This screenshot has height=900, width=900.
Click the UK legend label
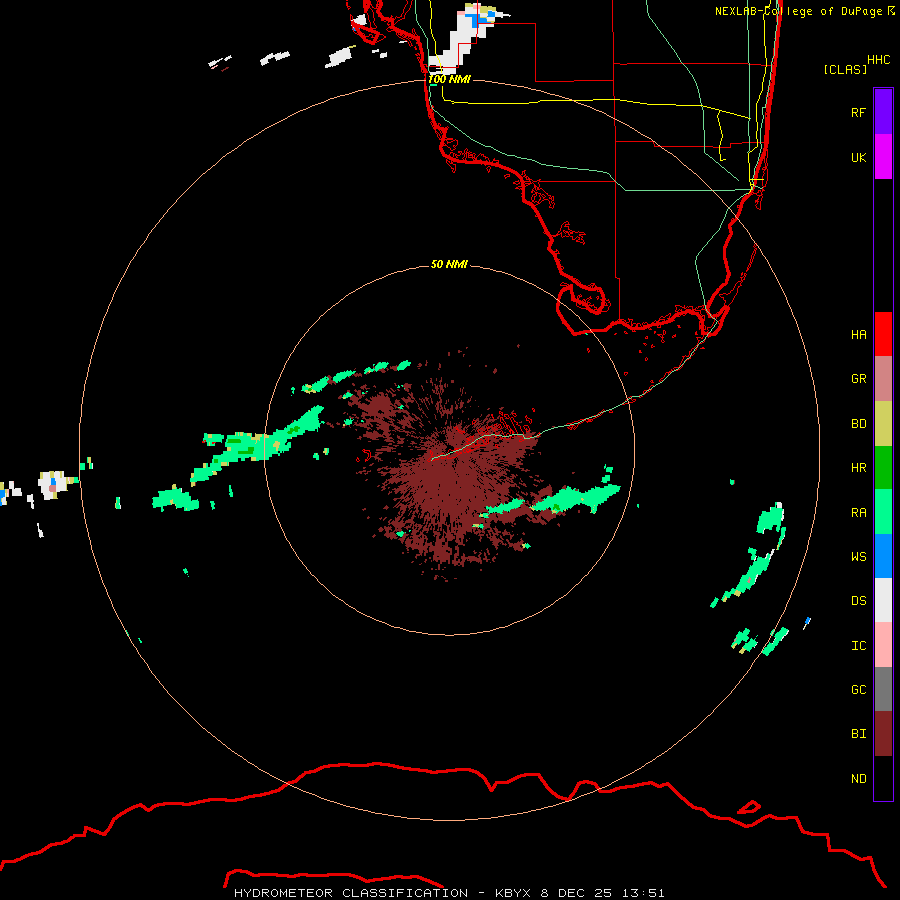click(858, 157)
